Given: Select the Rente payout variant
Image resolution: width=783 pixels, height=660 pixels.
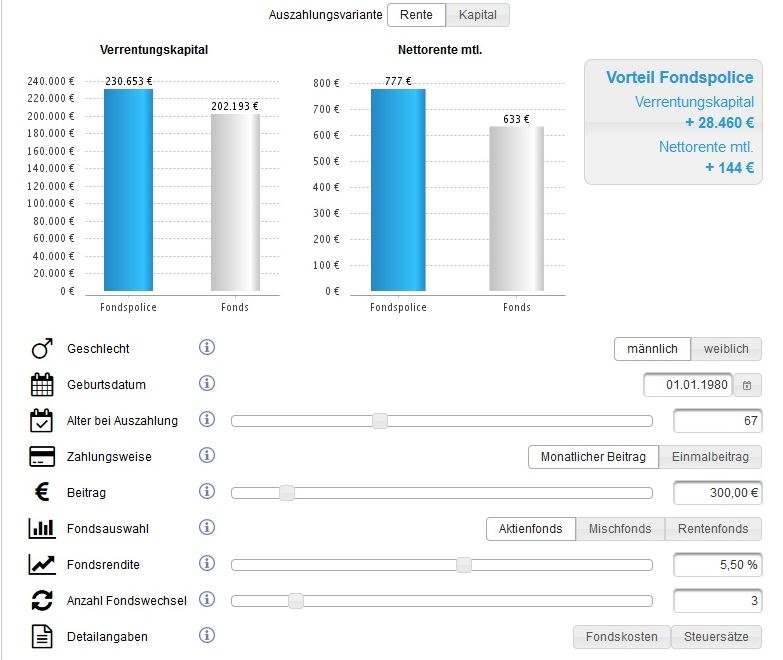Looking at the screenshot, I should pos(416,15).
